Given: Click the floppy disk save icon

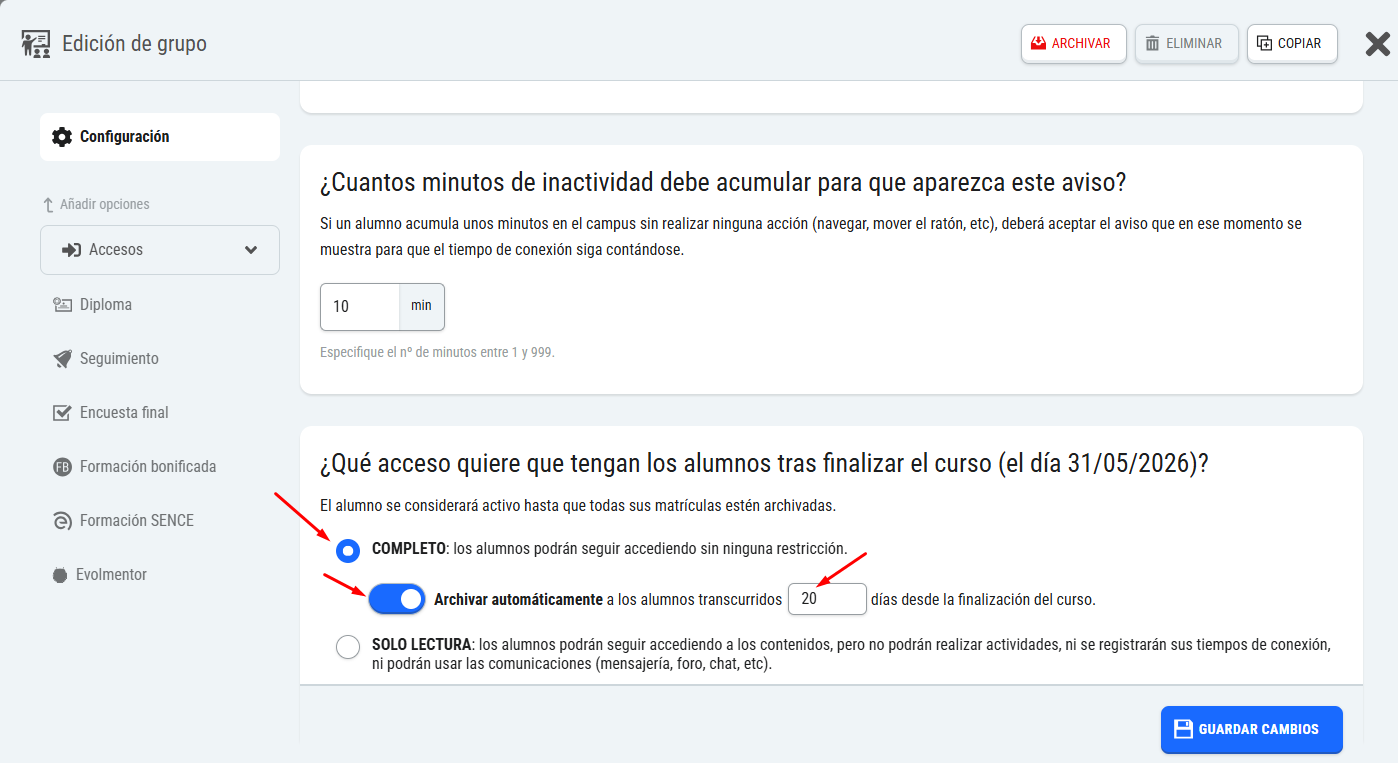Looking at the screenshot, I should click(1183, 729).
